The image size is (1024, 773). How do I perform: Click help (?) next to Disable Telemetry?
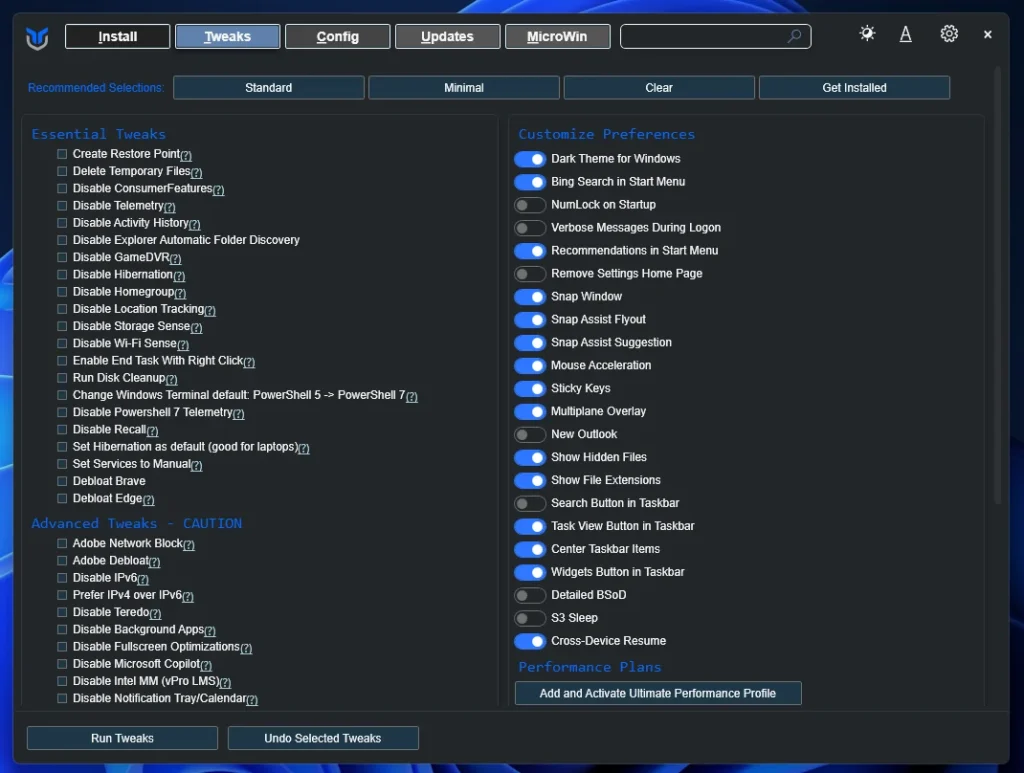coord(170,207)
